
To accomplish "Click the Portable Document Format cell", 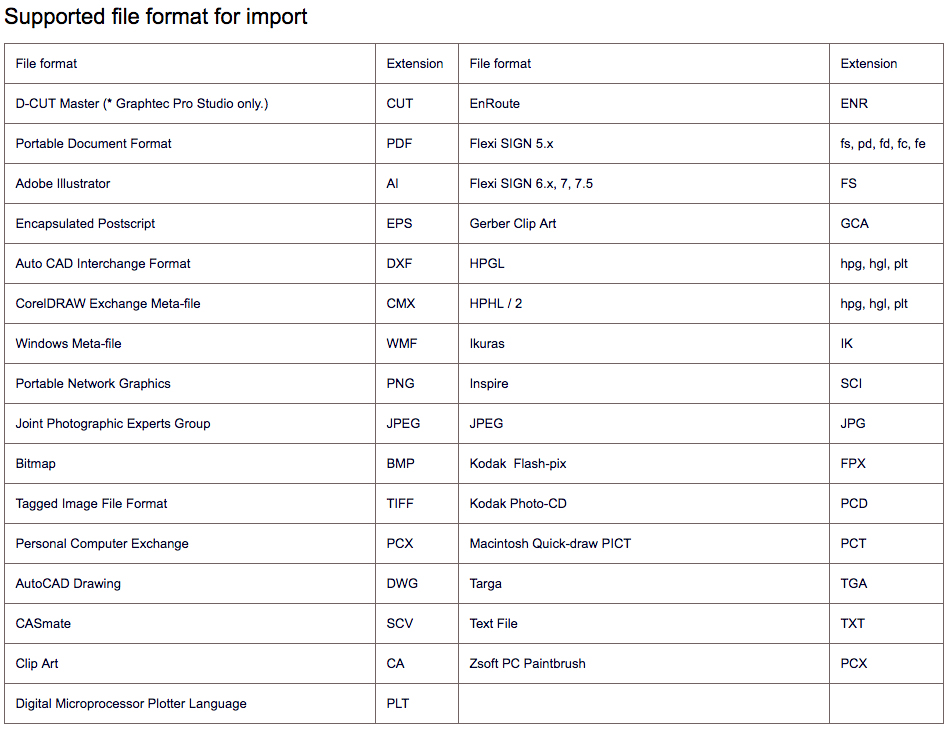I will click(x=94, y=144).
